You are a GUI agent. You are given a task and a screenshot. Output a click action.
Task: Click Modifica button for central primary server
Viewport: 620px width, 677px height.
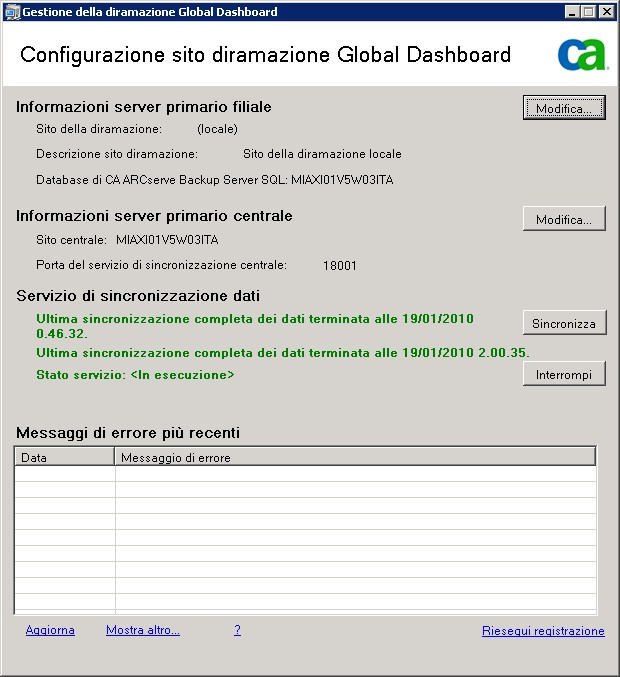coord(564,218)
